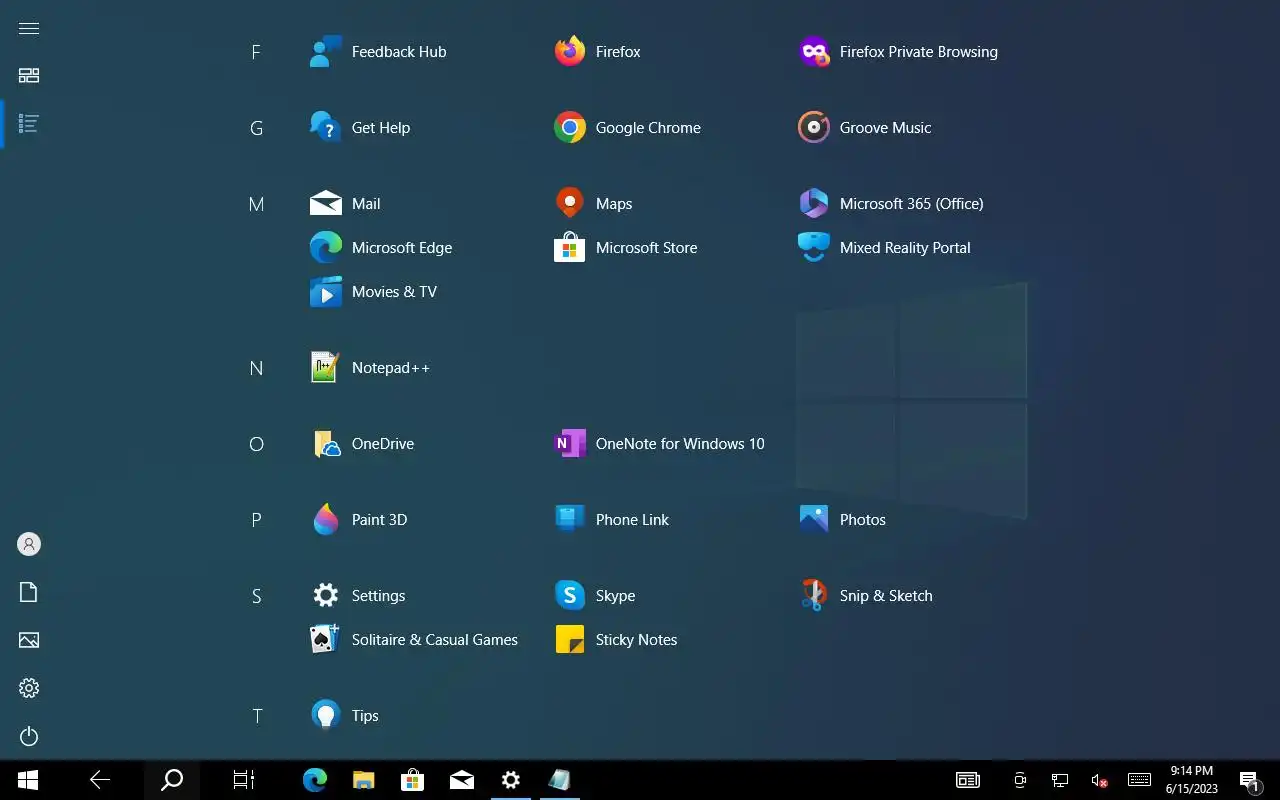The image size is (1280, 800).
Task: Open Phone Link
Action: [x=611, y=520]
